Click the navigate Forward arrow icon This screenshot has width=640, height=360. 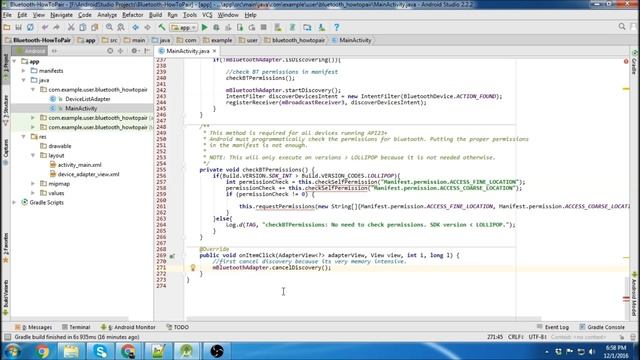click(147, 27)
